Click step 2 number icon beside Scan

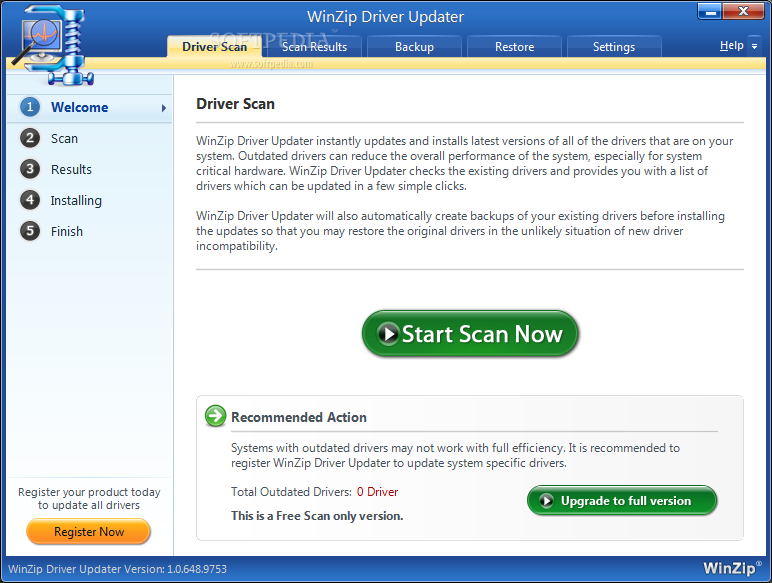[x=30, y=138]
